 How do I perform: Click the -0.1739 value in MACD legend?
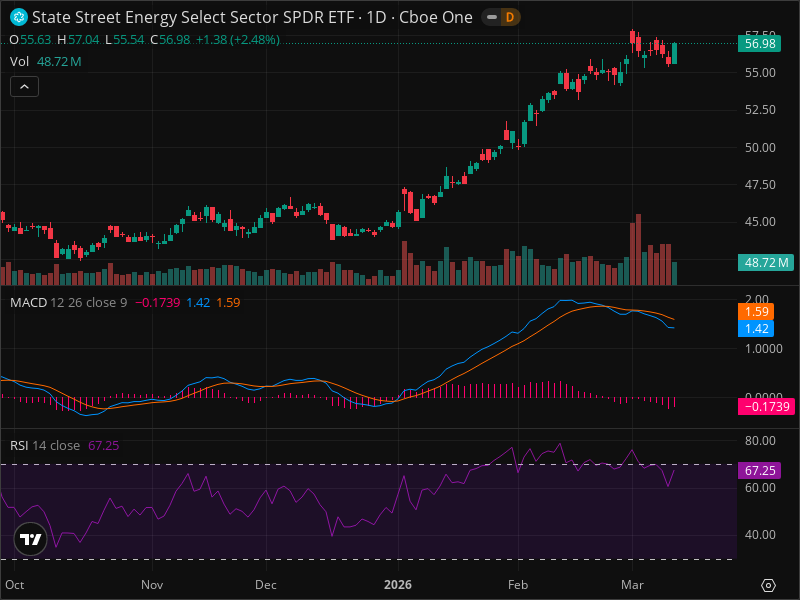[158, 303]
